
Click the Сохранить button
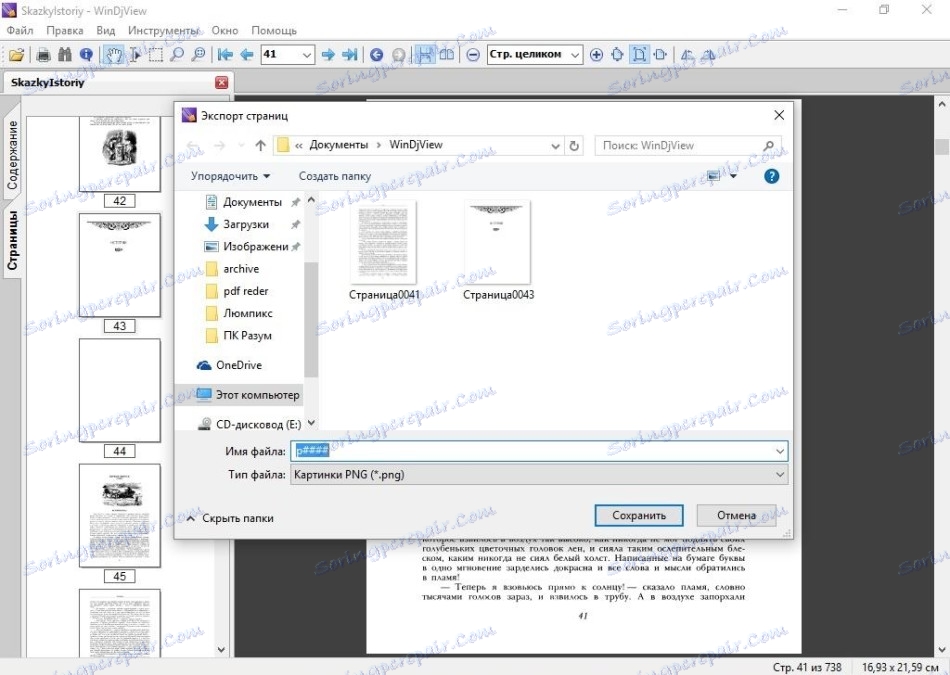(x=638, y=514)
